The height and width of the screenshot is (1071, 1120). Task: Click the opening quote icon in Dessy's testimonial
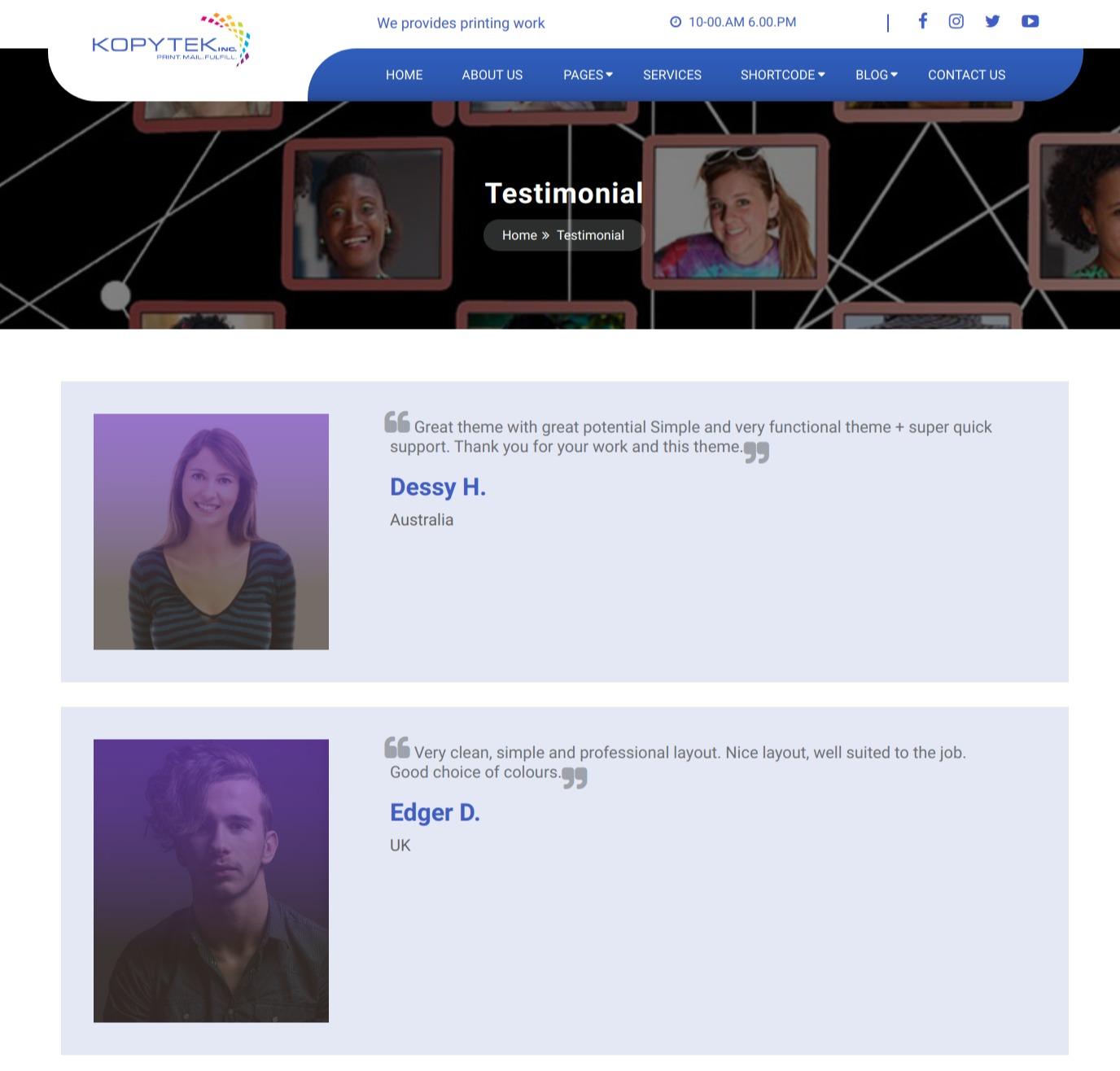pos(397,422)
